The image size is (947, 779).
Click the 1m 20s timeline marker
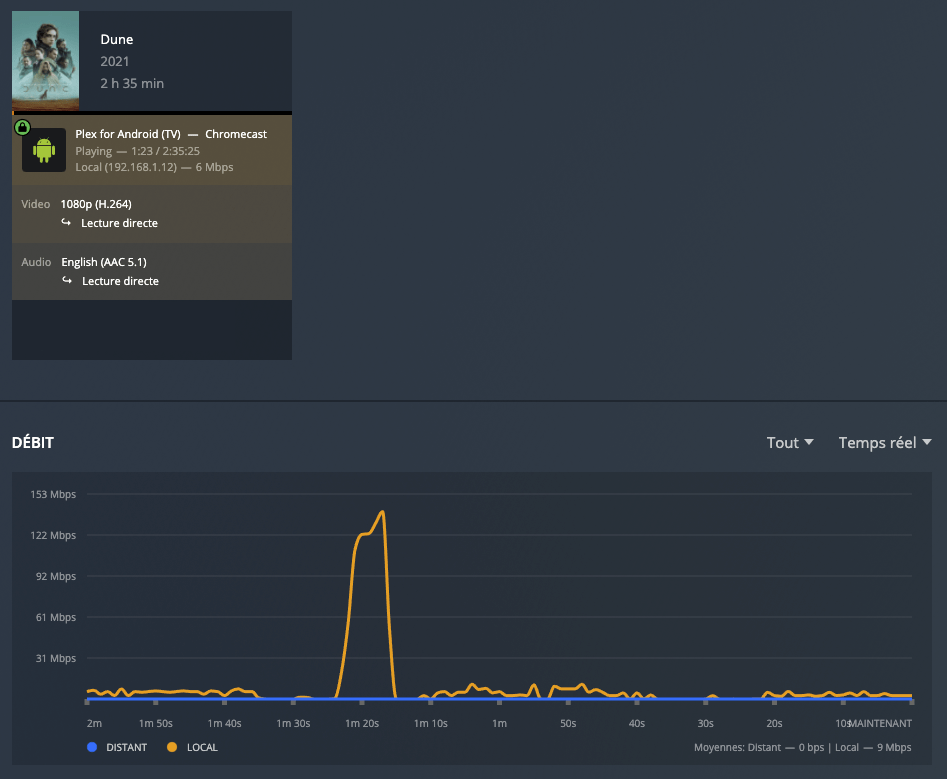tap(361, 723)
